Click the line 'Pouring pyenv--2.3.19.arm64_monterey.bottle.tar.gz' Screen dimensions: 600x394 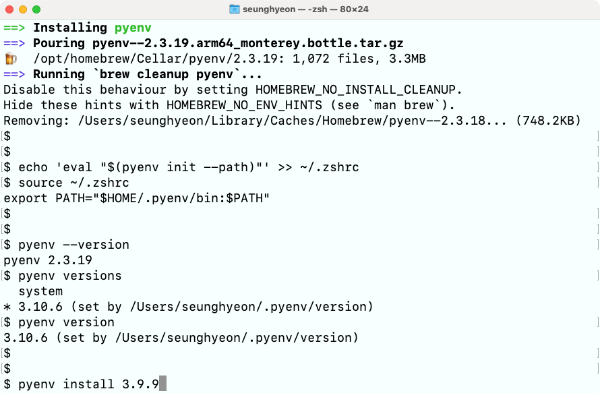coord(218,43)
